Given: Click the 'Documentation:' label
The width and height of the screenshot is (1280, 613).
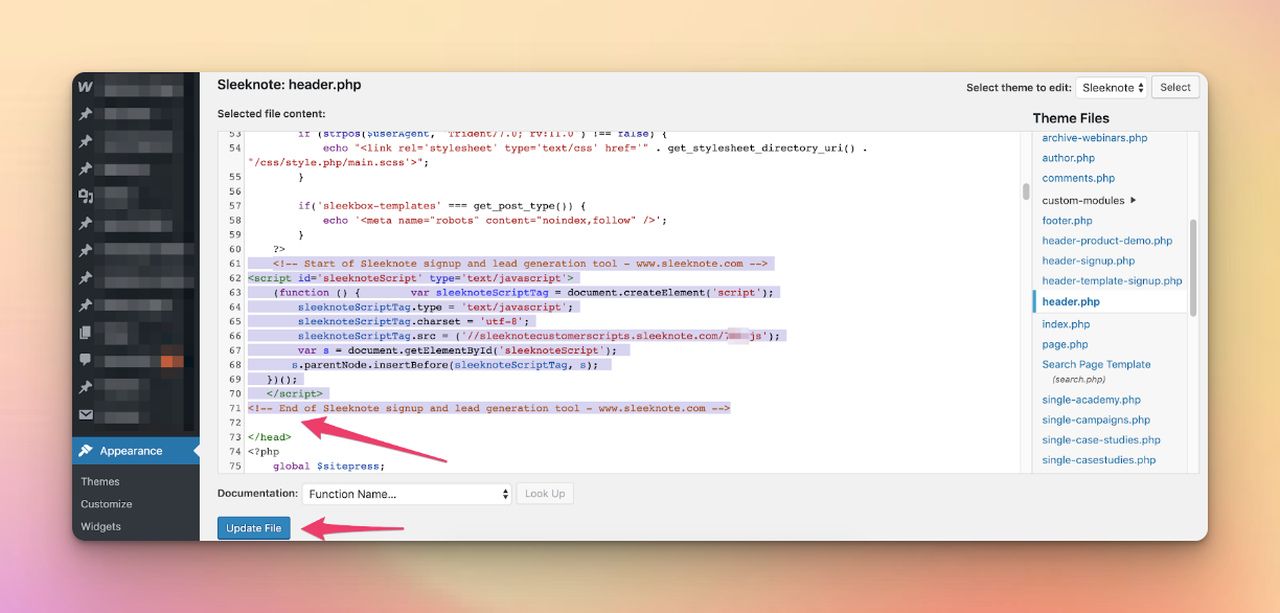Looking at the screenshot, I should coord(257,493).
